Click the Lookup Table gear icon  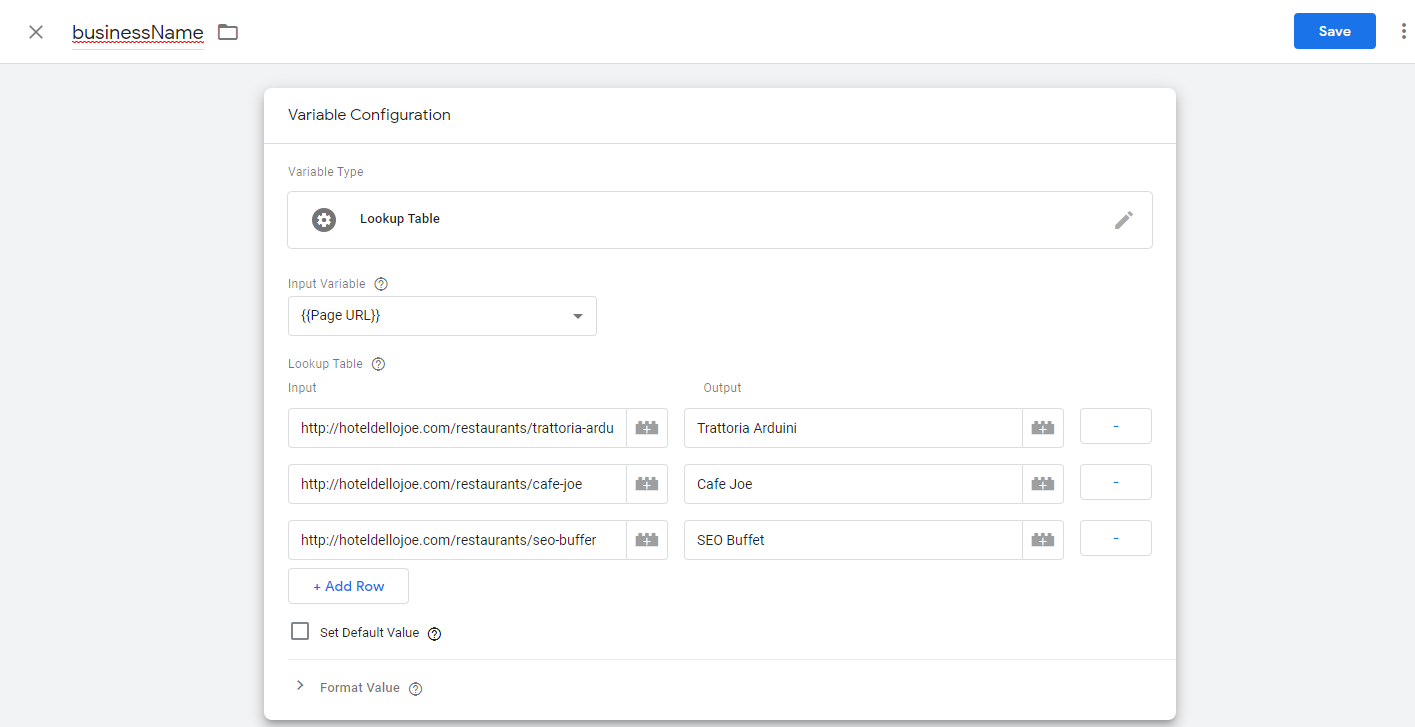click(323, 219)
